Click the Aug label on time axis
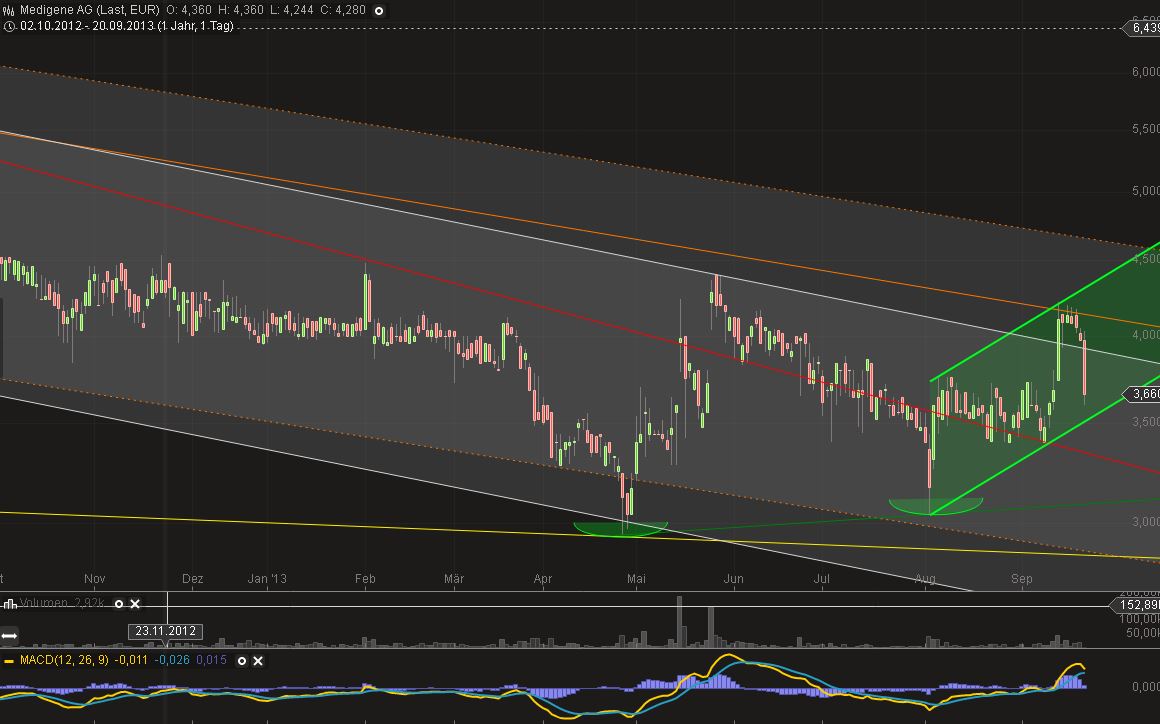This screenshot has width=1160, height=724. (925, 578)
